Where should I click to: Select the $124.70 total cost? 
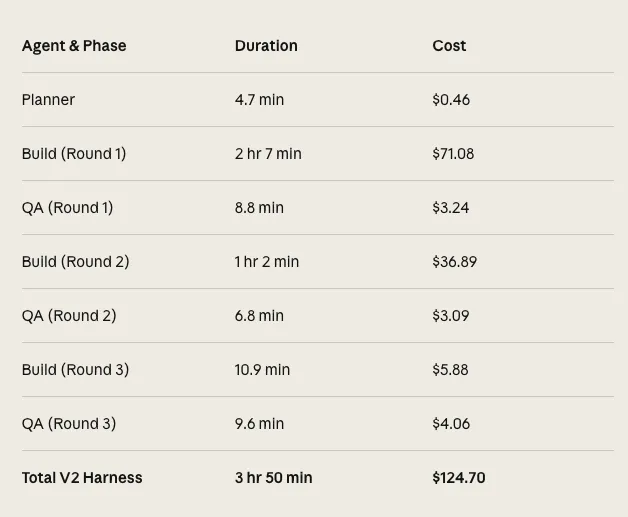(x=459, y=478)
